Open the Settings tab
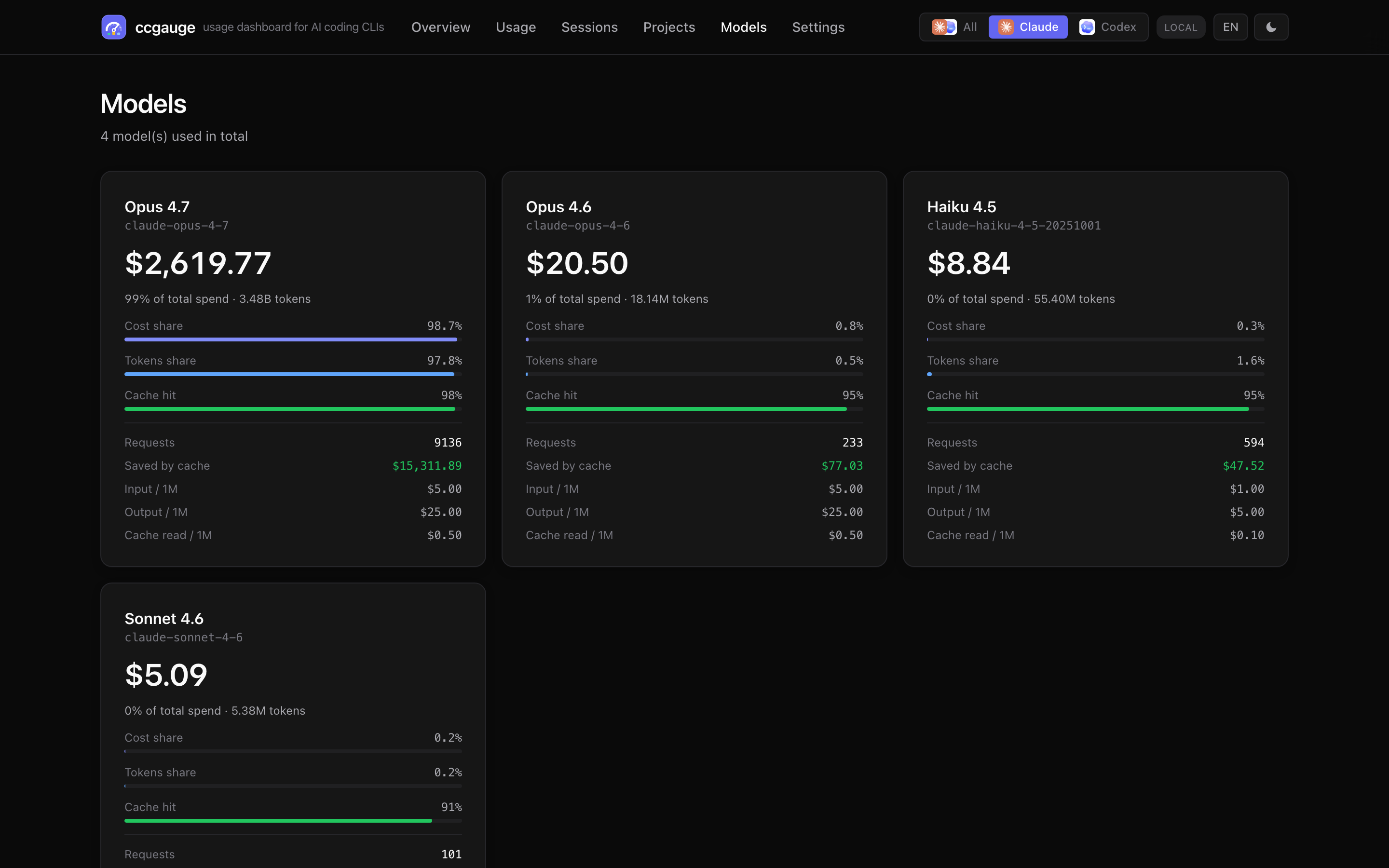The width and height of the screenshot is (1389, 868). pos(818,27)
